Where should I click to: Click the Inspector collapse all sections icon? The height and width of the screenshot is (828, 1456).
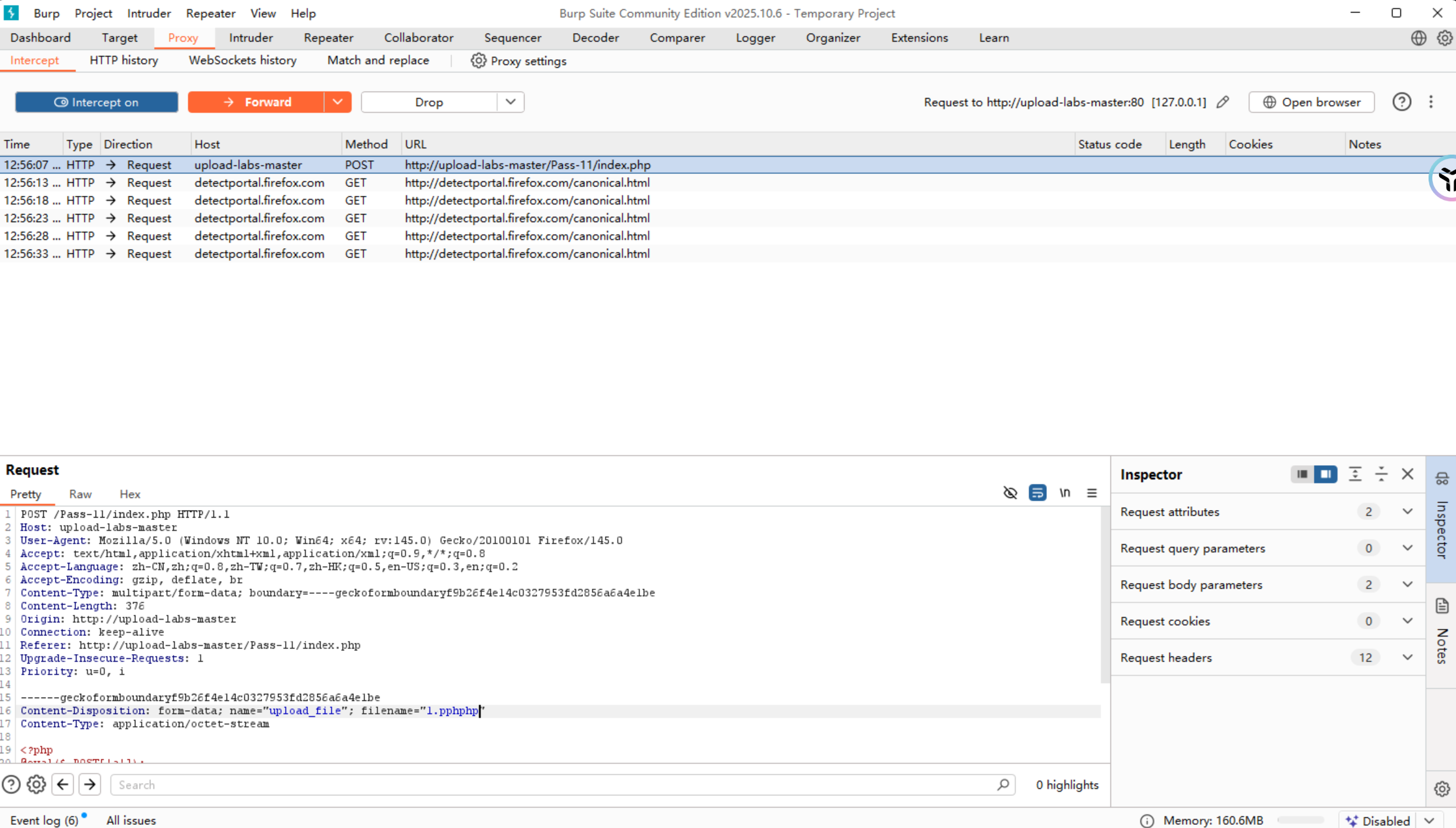(1381, 474)
